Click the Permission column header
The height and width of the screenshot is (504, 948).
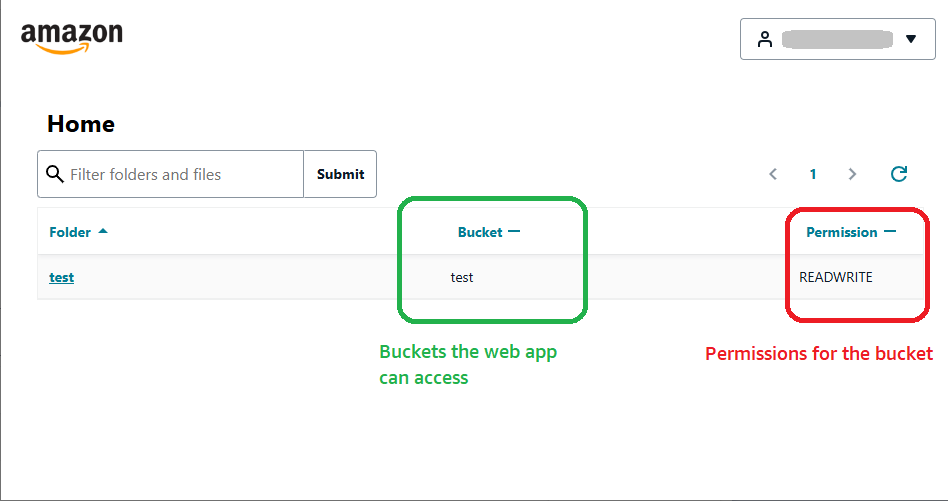pyautogui.click(x=841, y=232)
